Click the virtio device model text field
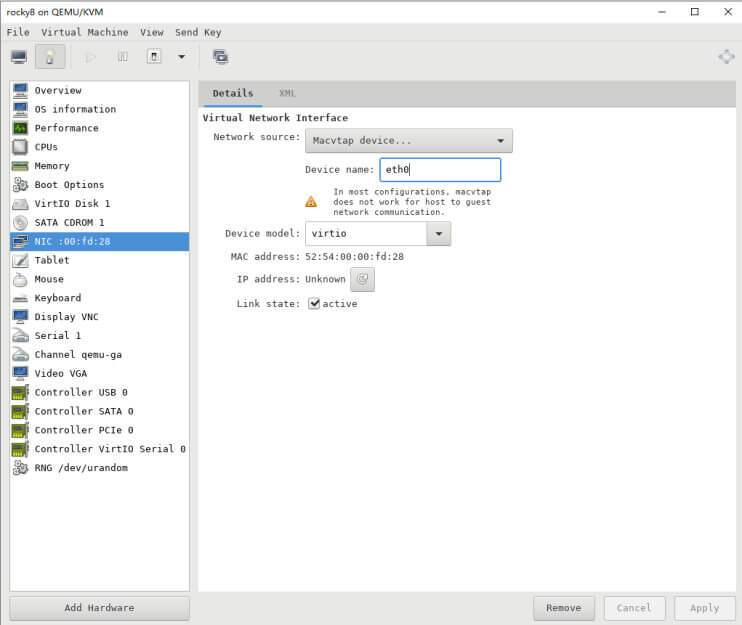The image size is (742, 625). coord(366,234)
